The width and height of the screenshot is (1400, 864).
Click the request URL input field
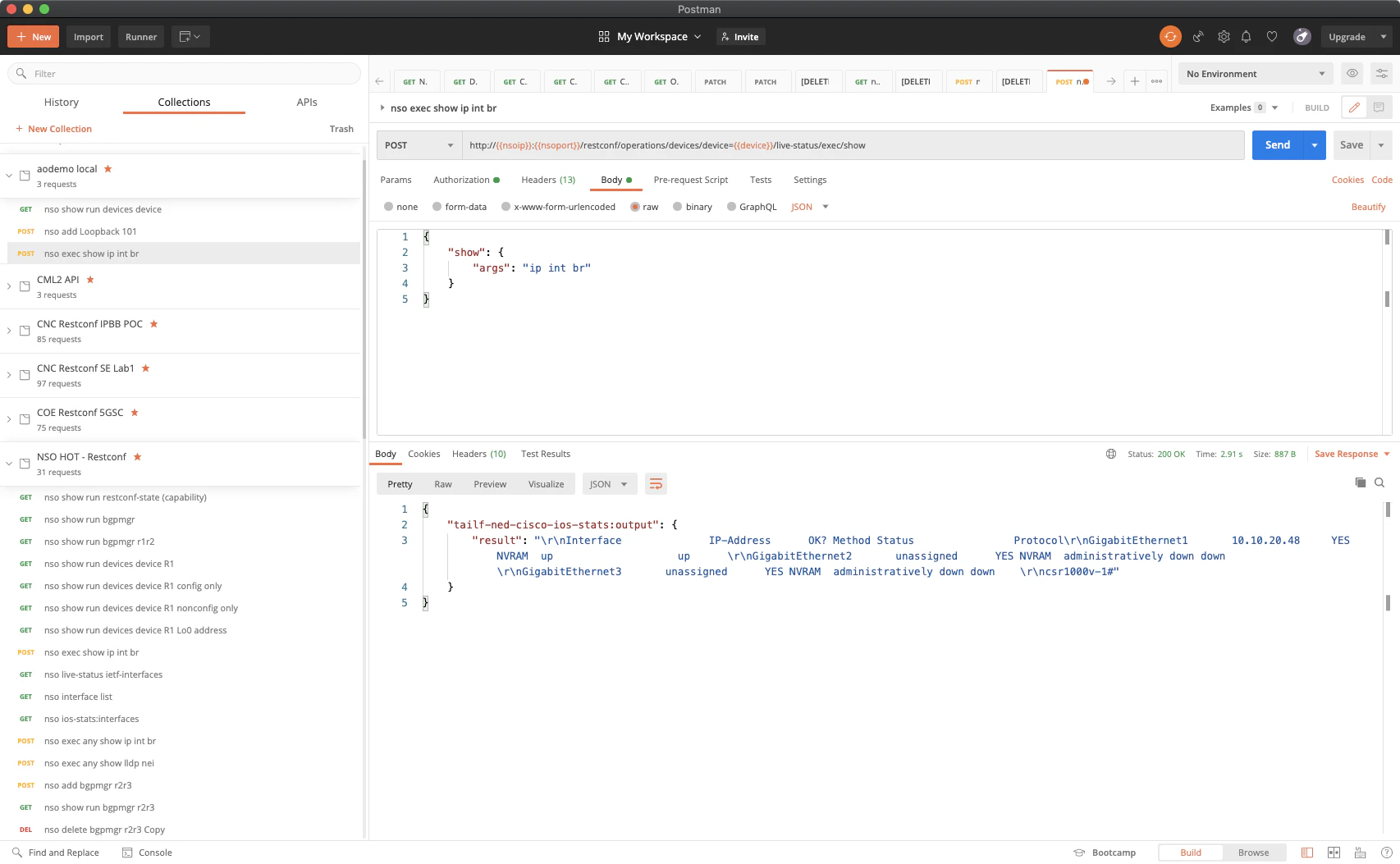(853, 145)
